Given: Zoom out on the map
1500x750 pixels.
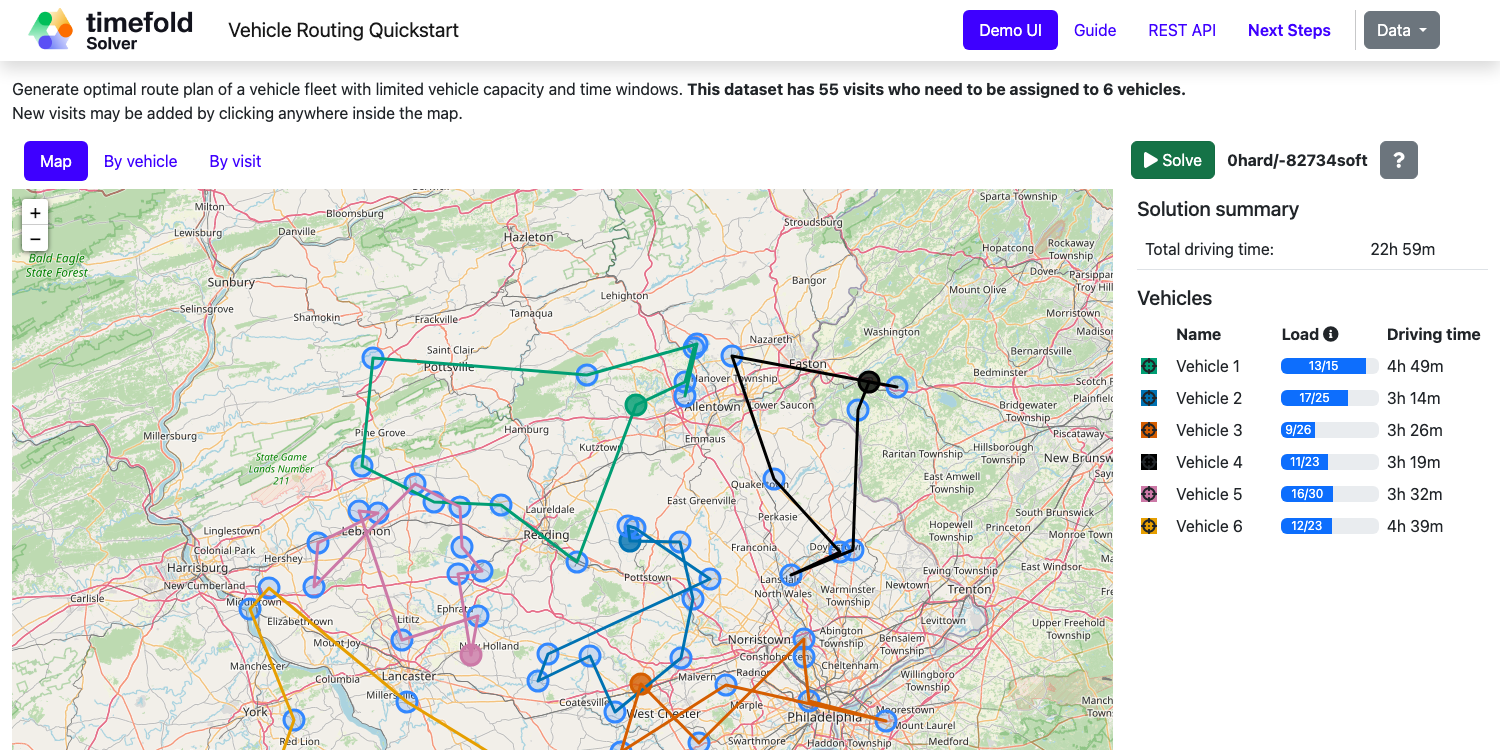Looking at the screenshot, I should click(x=35, y=239).
